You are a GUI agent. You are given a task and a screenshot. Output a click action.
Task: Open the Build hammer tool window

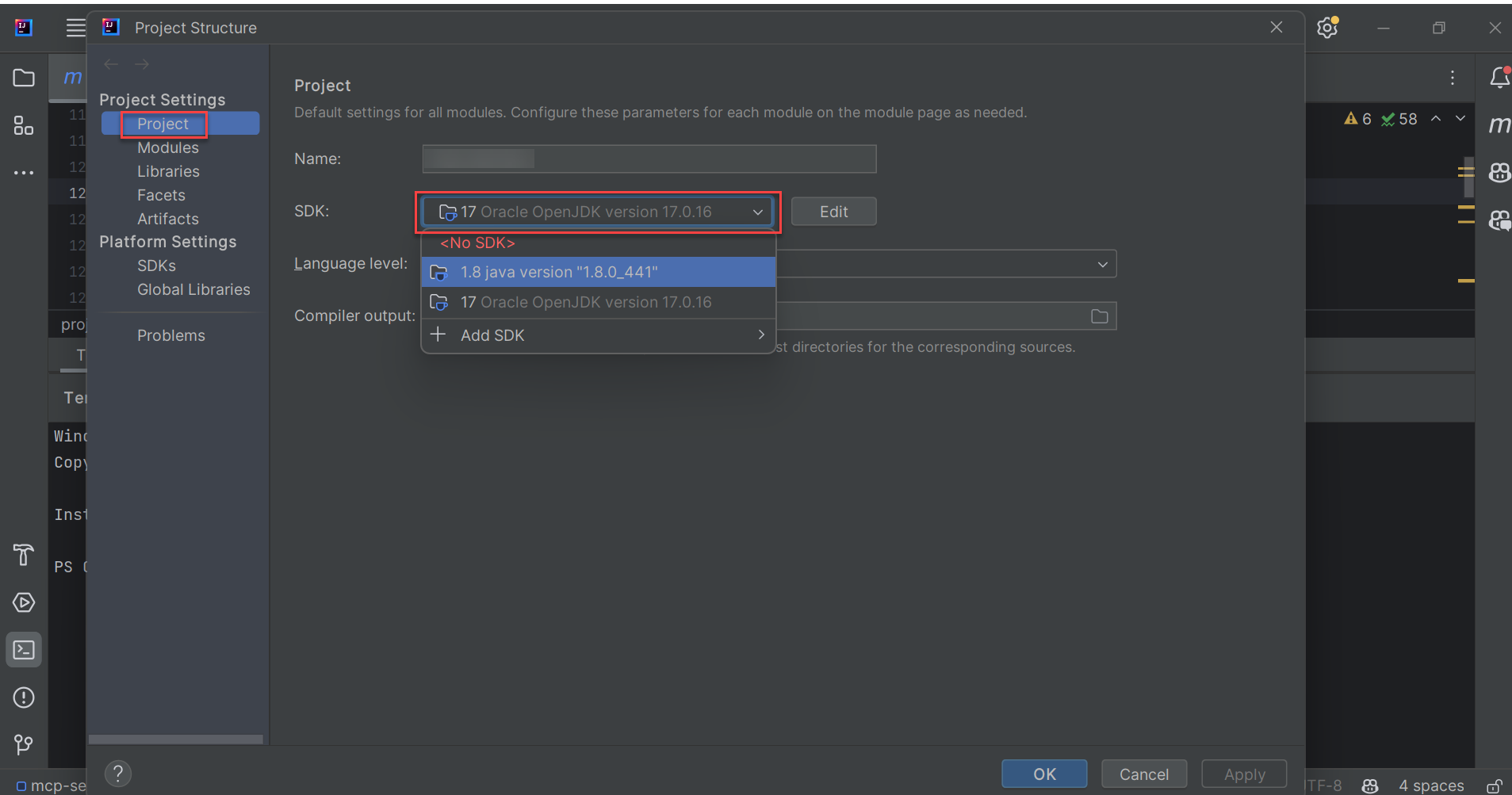coord(24,555)
